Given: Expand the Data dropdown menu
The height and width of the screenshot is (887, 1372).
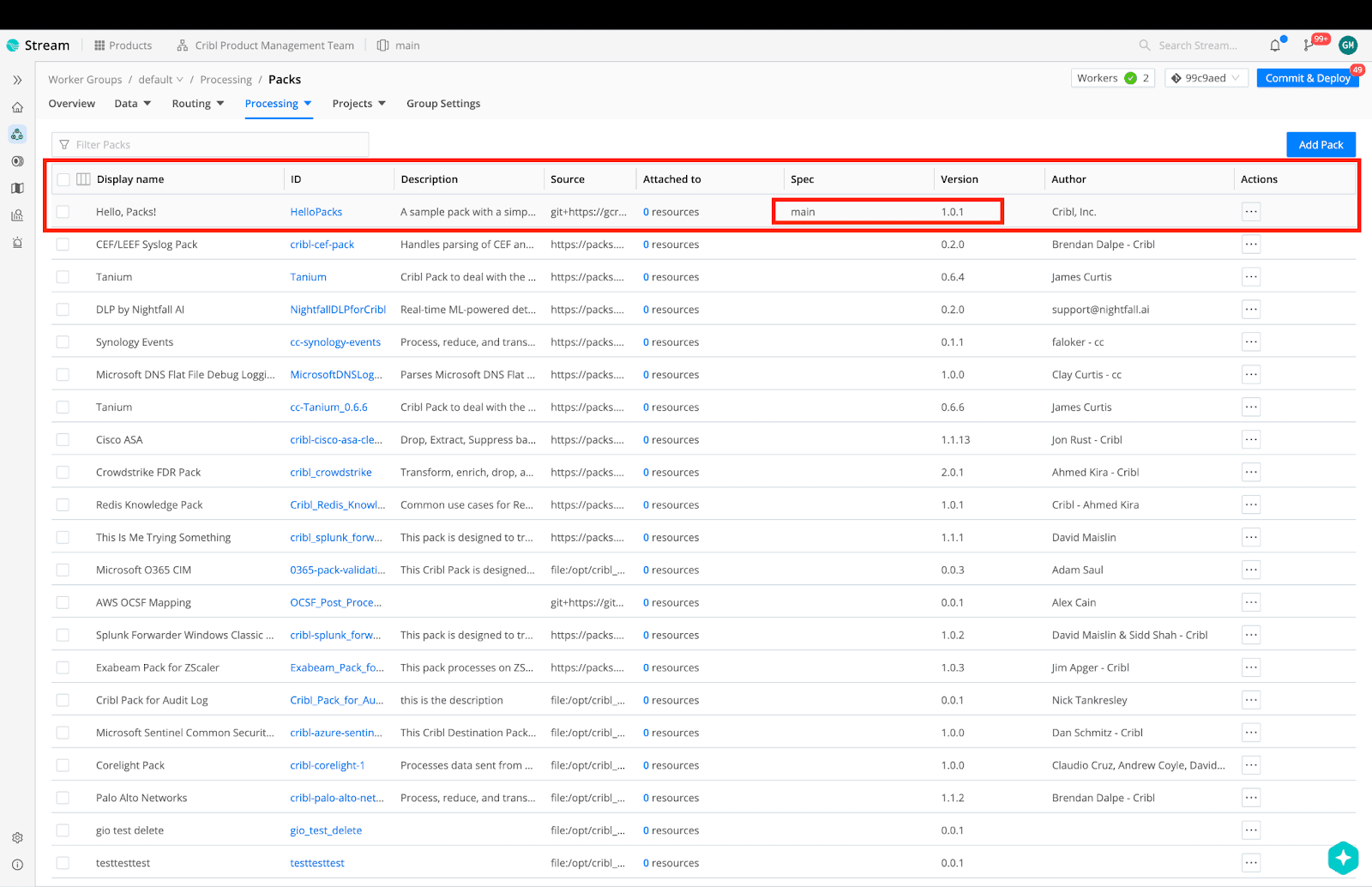Looking at the screenshot, I should tap(132, 104).
